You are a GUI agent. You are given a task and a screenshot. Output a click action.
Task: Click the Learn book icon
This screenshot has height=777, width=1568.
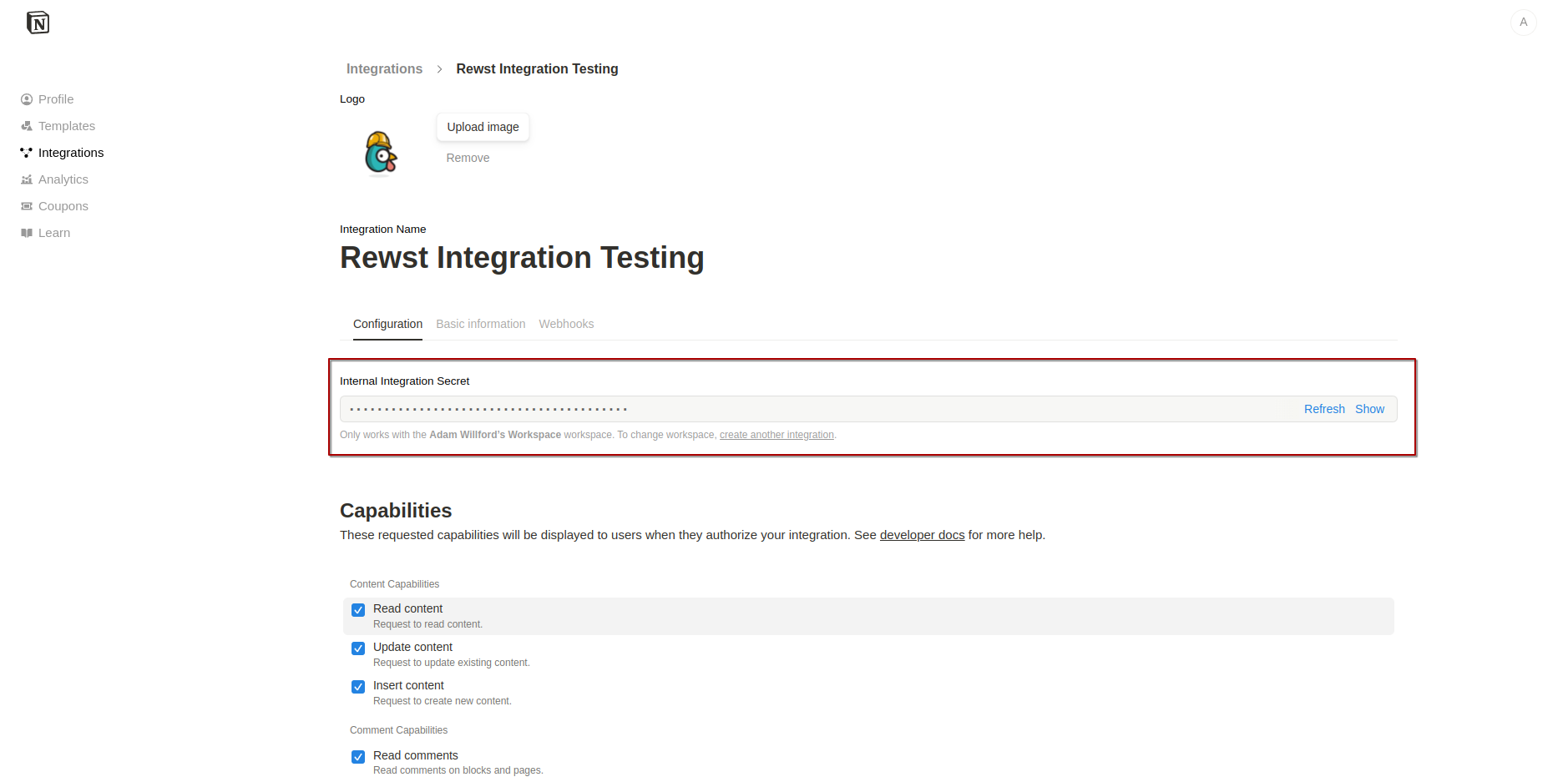[x=27, y=233]
